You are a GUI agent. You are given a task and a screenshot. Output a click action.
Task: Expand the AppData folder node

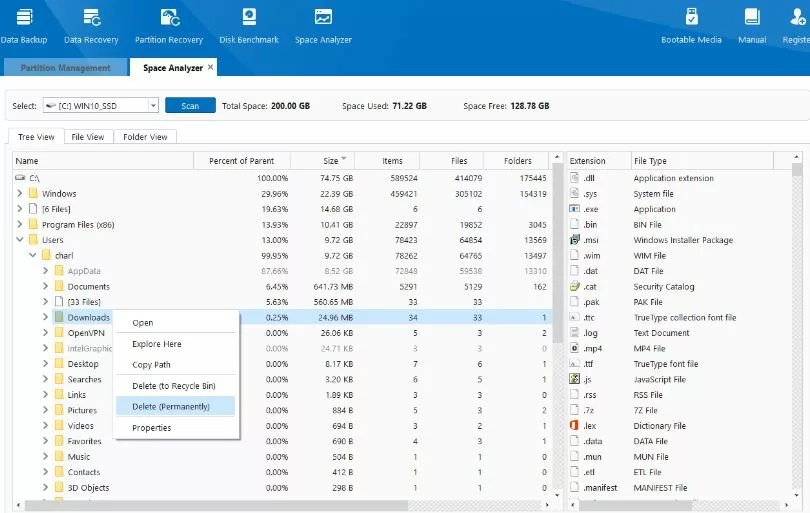[x=45, y=271]
